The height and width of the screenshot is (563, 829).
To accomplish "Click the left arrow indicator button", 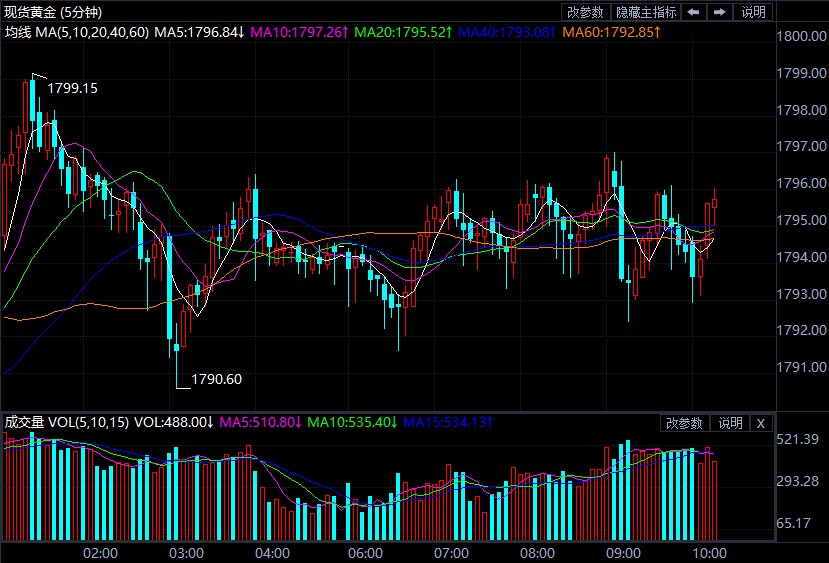I will (x=694, y=12).
